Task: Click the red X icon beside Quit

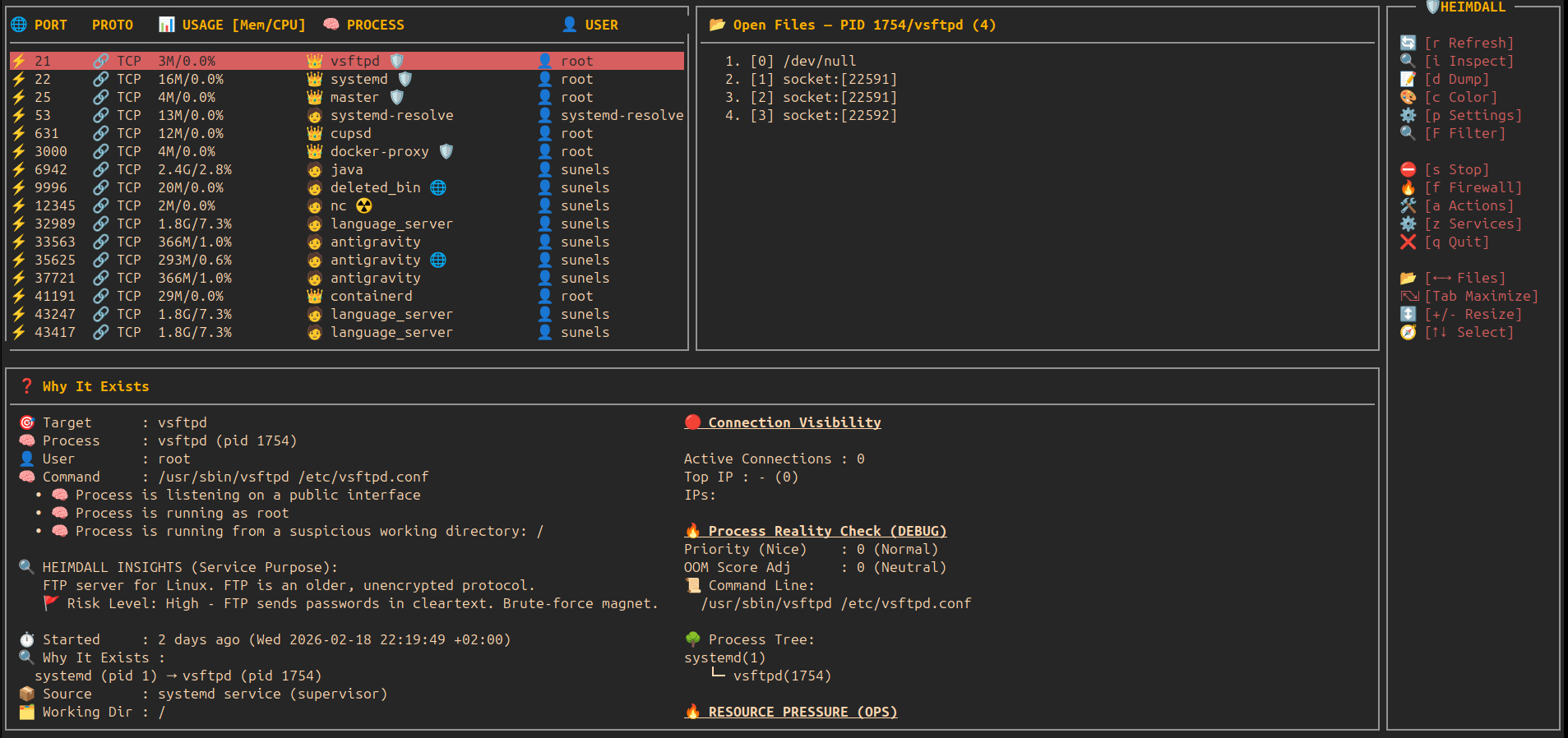Action: (x=1408, y=242)
